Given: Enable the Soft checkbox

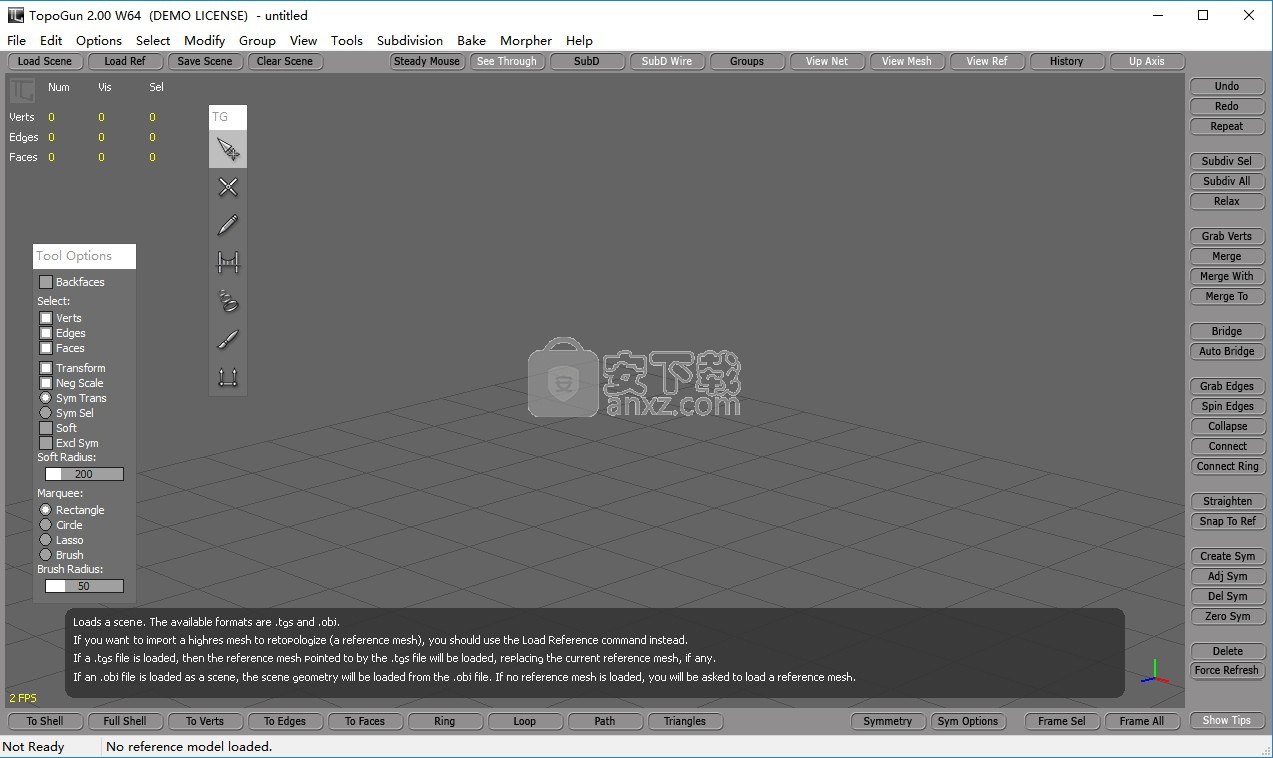Looking at the screenshot, I should click(x=46, y=428).
